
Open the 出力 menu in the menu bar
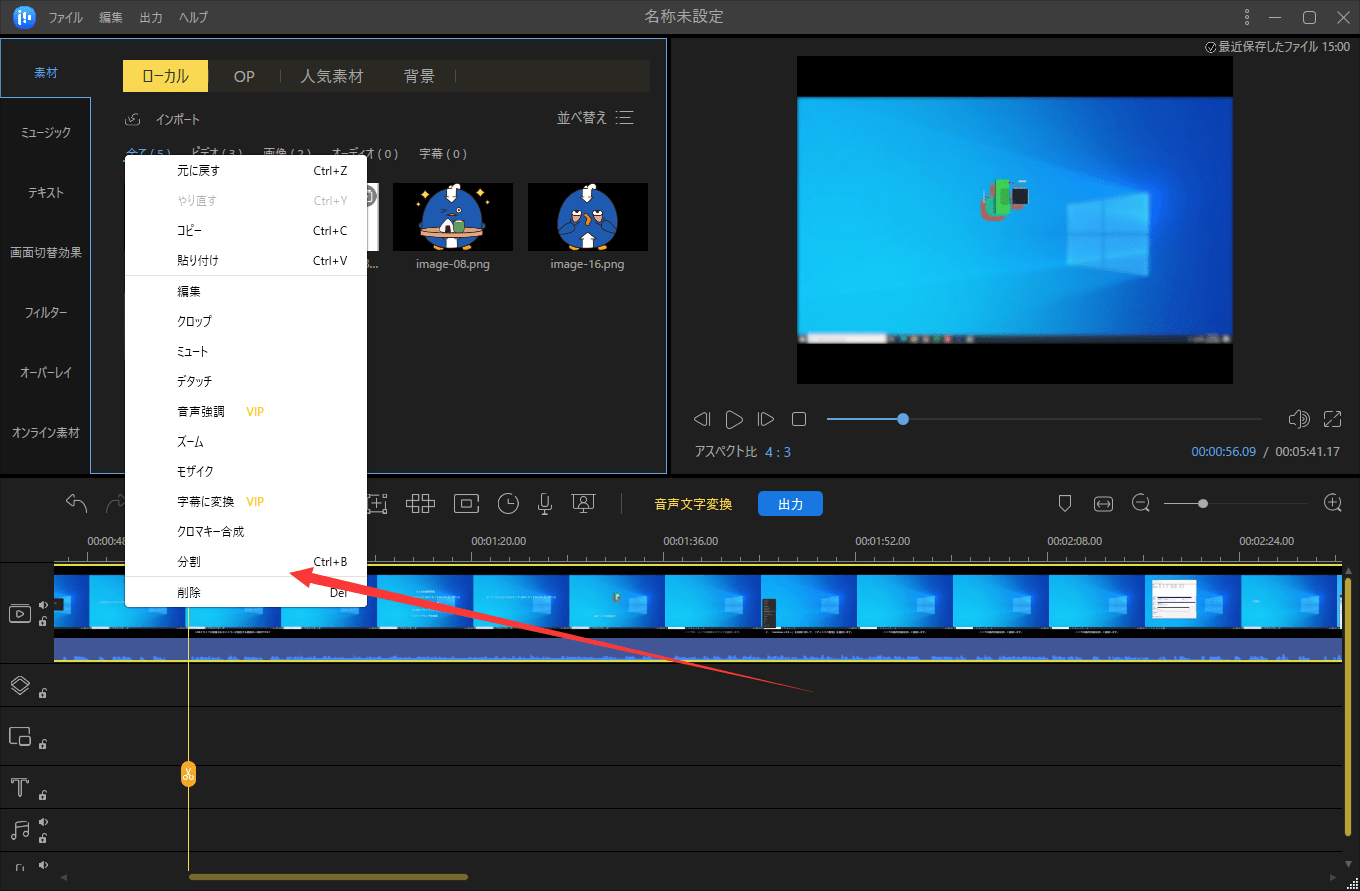tap(152, 18)
